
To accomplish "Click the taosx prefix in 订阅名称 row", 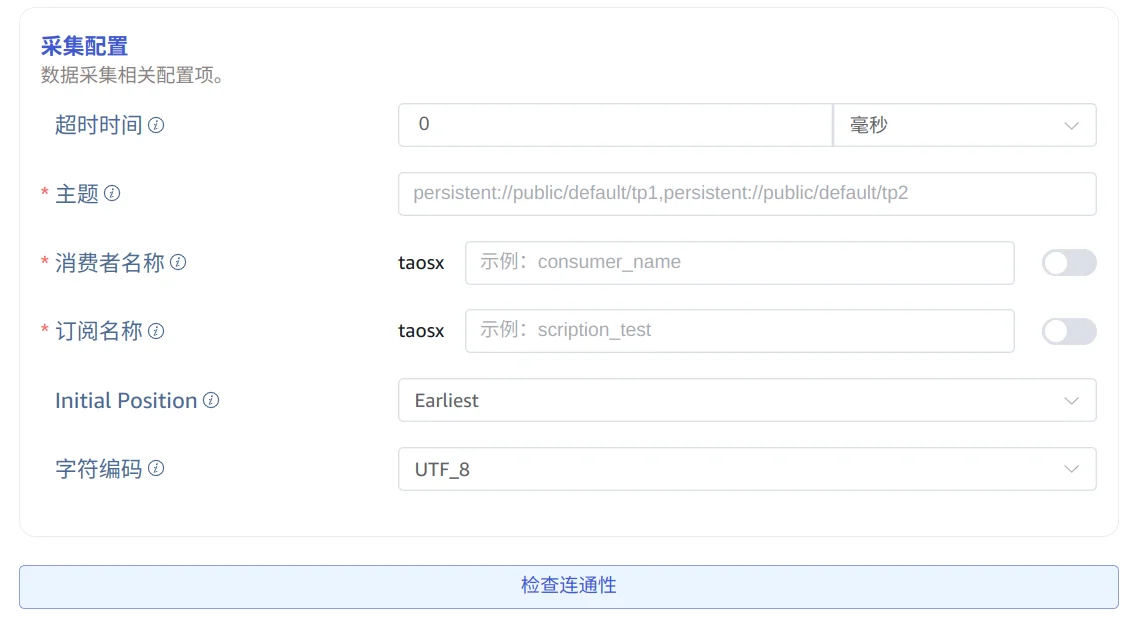I will click(421, 331).
